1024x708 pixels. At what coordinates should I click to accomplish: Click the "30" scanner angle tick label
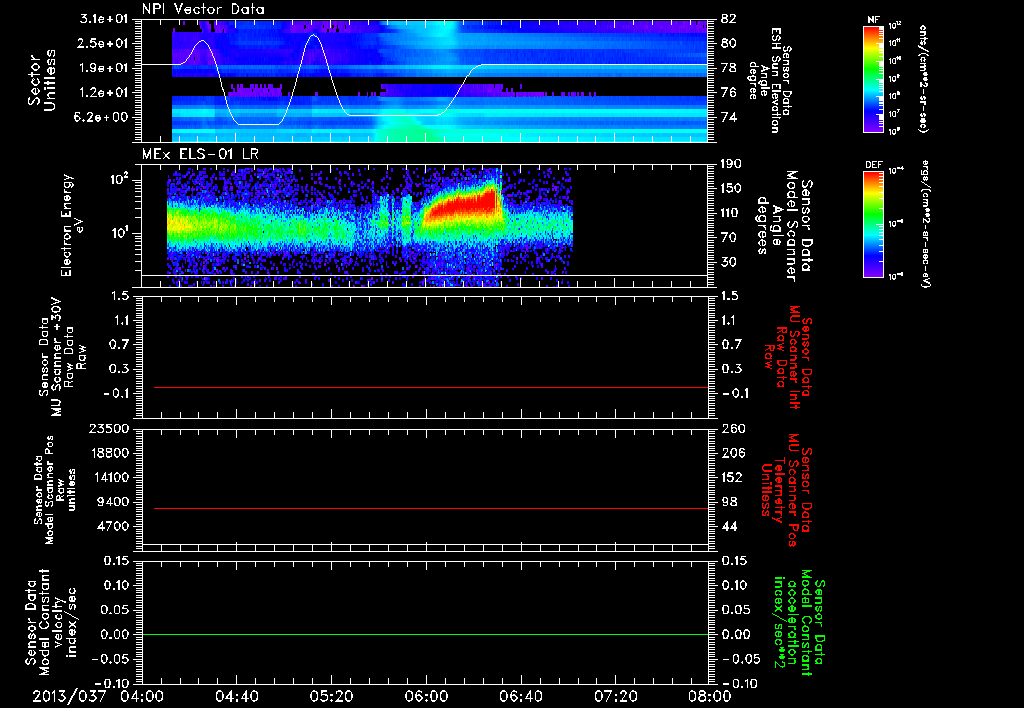(x=728, y=262)
